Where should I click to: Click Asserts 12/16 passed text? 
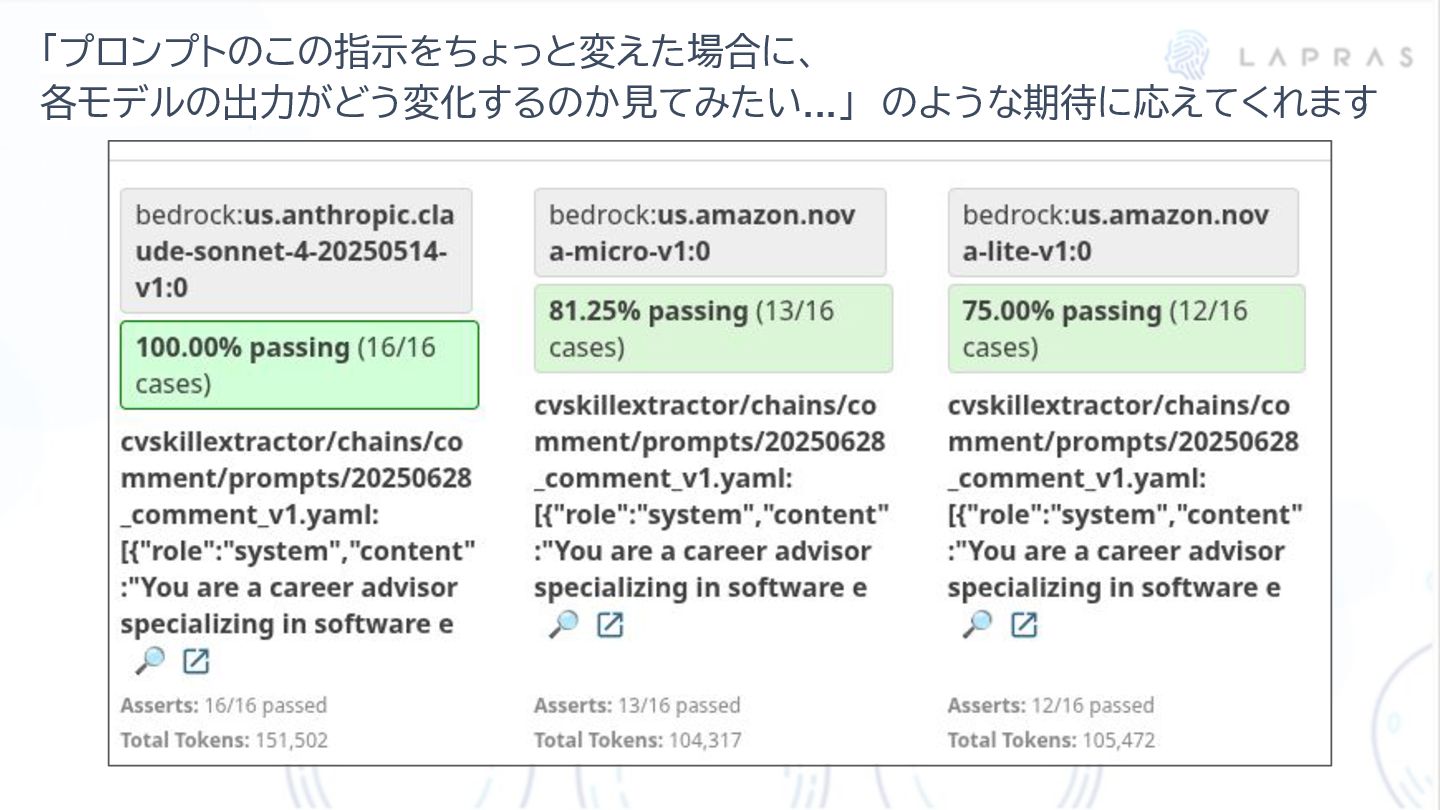pyautogui.click(x=1050, y=705)
